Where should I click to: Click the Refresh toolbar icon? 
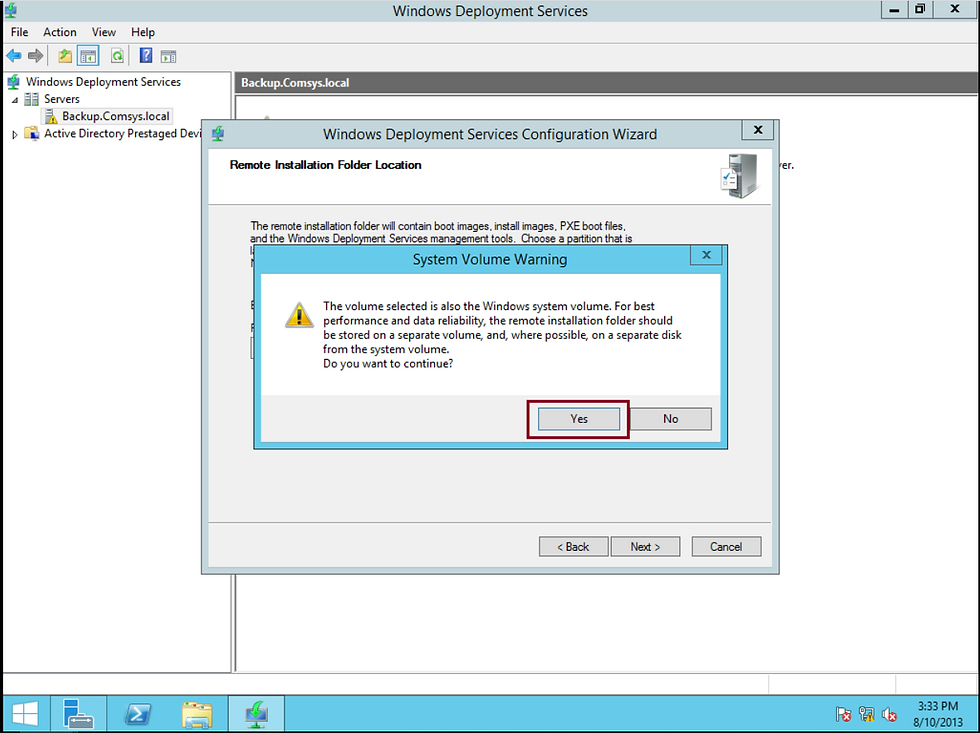[117, 56]
